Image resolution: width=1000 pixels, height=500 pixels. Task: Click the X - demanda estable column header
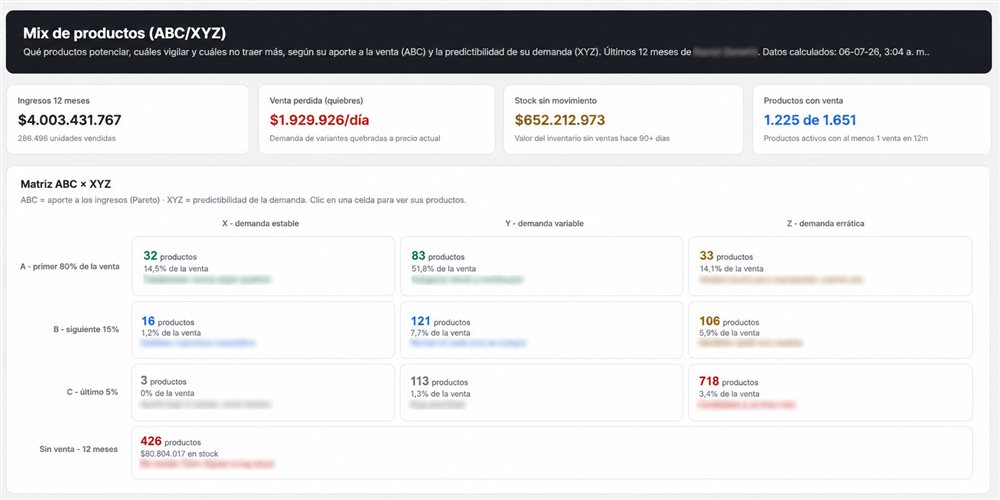coord(259,224)
